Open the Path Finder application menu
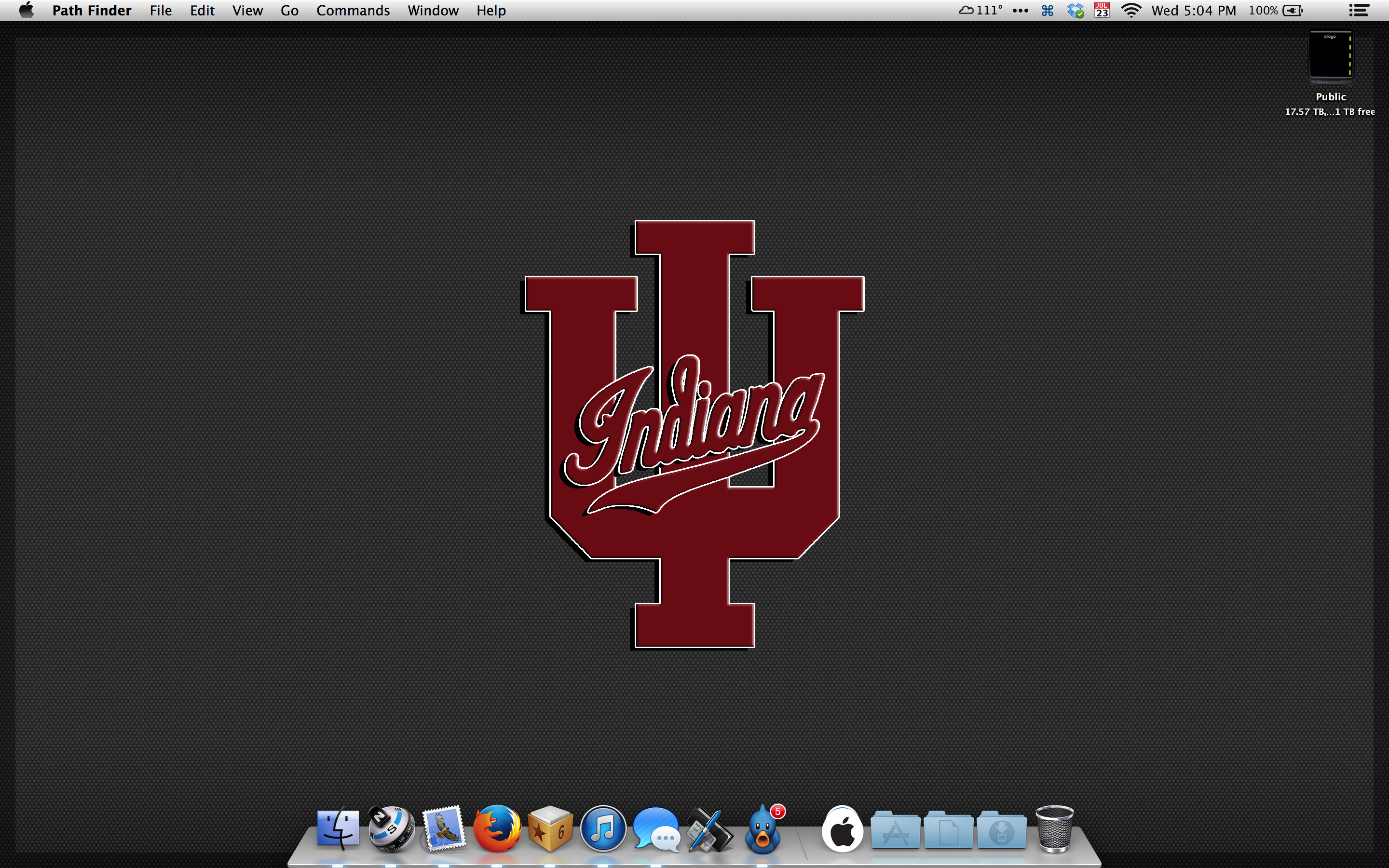 [x=92, y=10]
